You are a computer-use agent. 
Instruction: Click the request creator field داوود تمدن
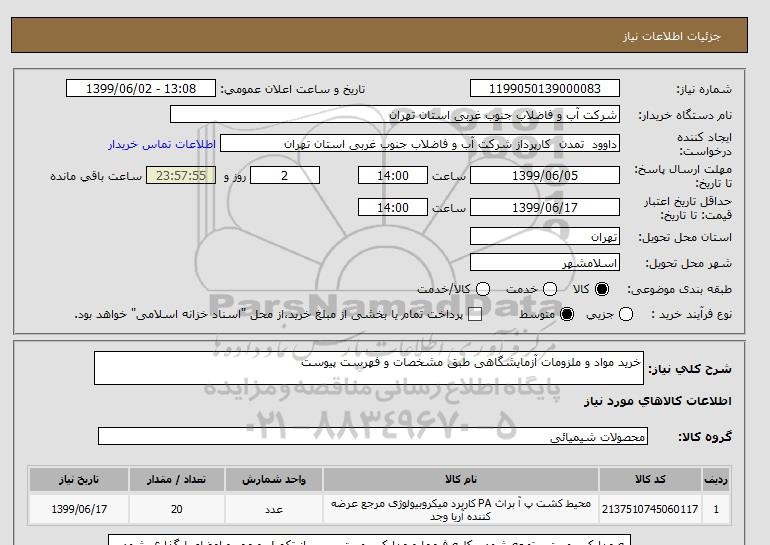(420, 144)
